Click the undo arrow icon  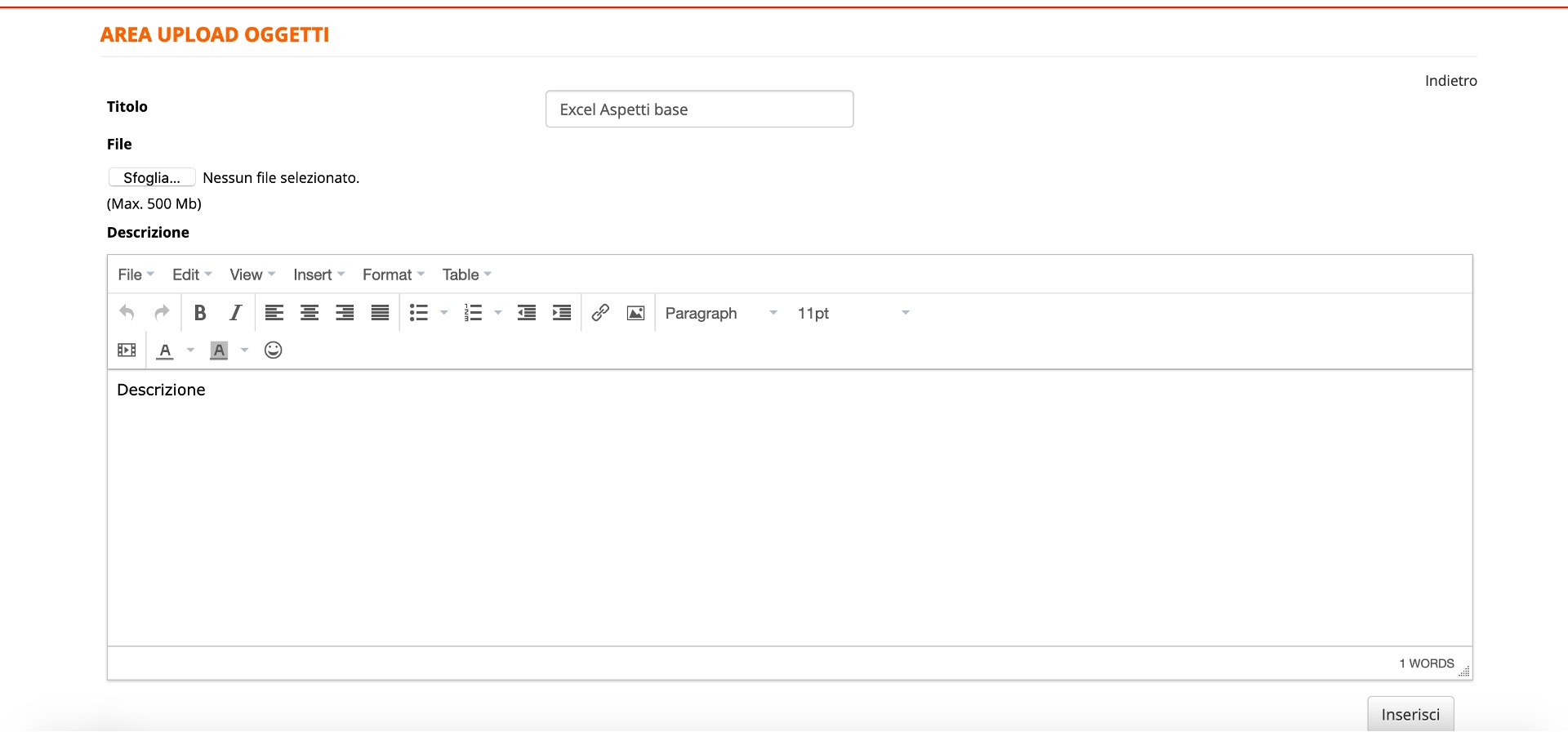(127, 313)
